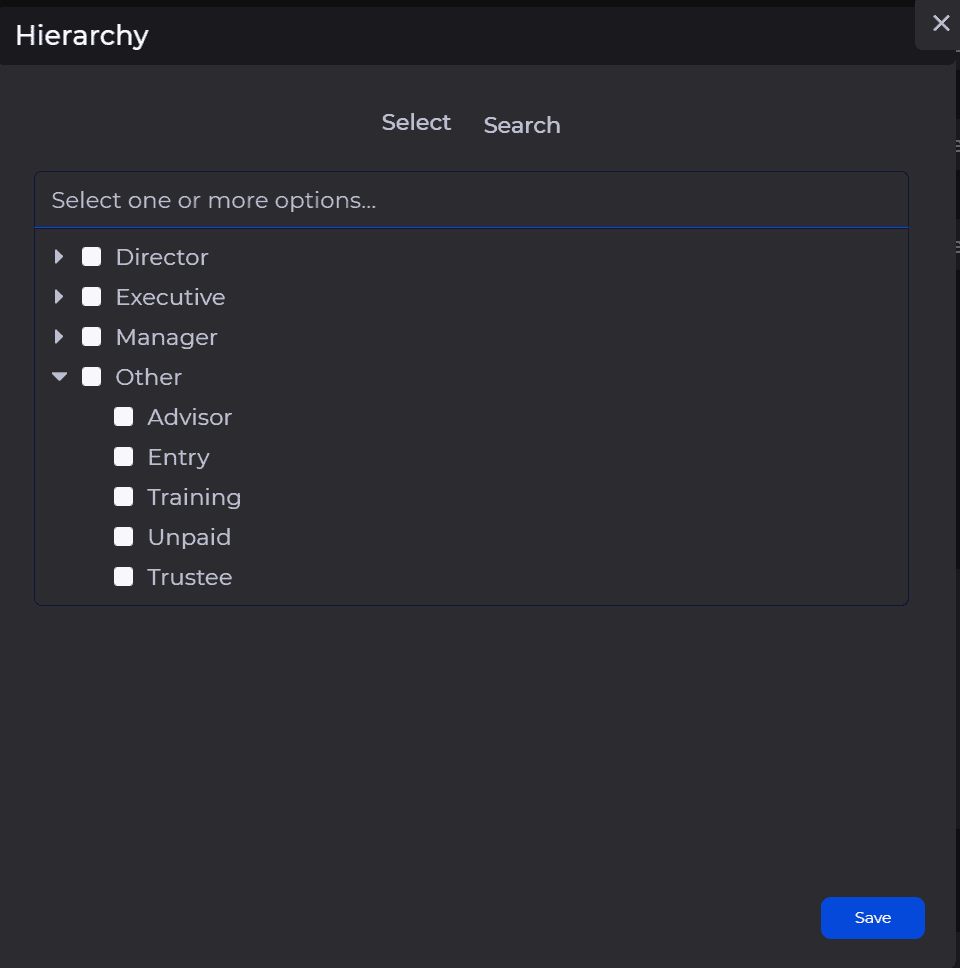Expand the Executive tree node arrow
The width and height of the screenshot is (960, 968).
[59, 297]
